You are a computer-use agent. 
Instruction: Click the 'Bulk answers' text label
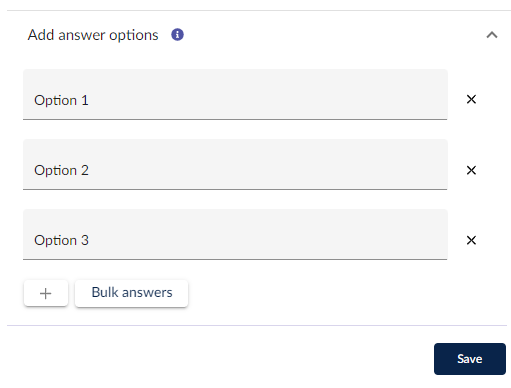click(x=132, y=292)
